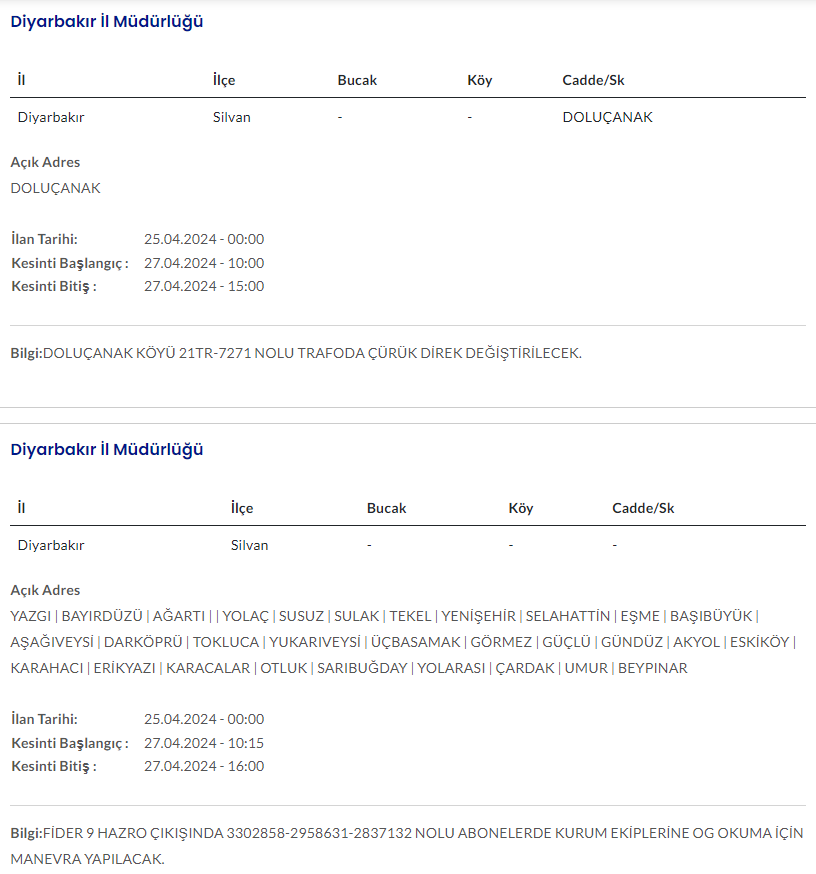Click the outage end time 27.04.2024 - 15:00
The height and width of the screenshot is (874, 816).
pyautogui.click(x=204, y=286)
